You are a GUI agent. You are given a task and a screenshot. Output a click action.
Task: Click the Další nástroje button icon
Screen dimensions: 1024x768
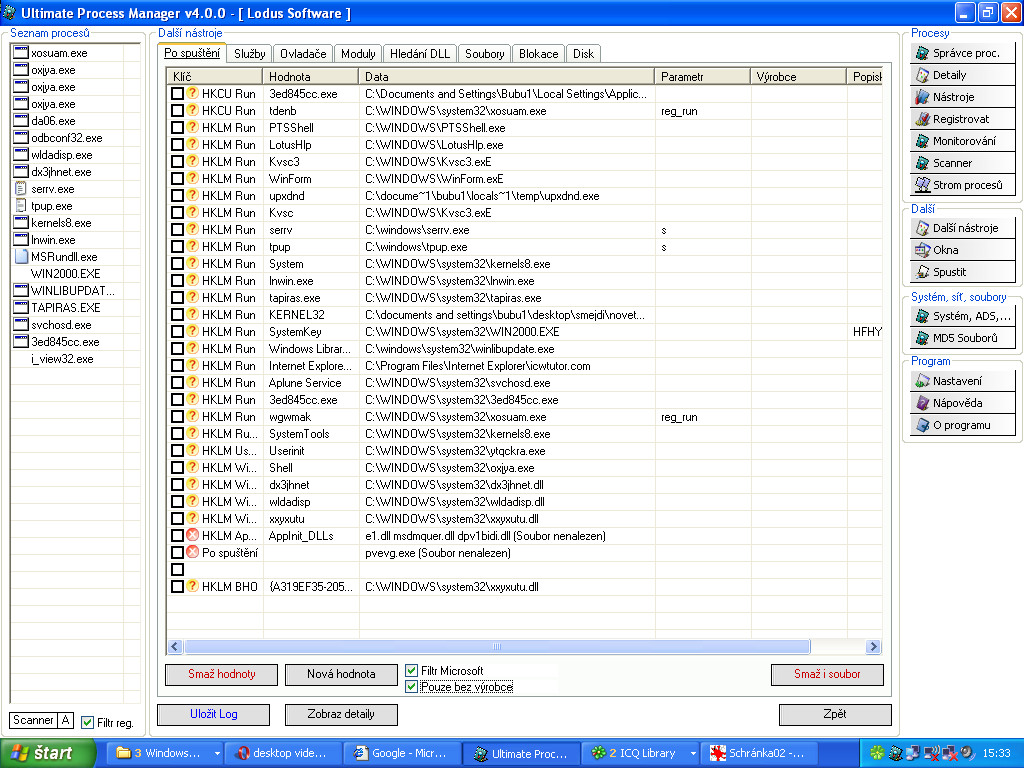[921, 228]
